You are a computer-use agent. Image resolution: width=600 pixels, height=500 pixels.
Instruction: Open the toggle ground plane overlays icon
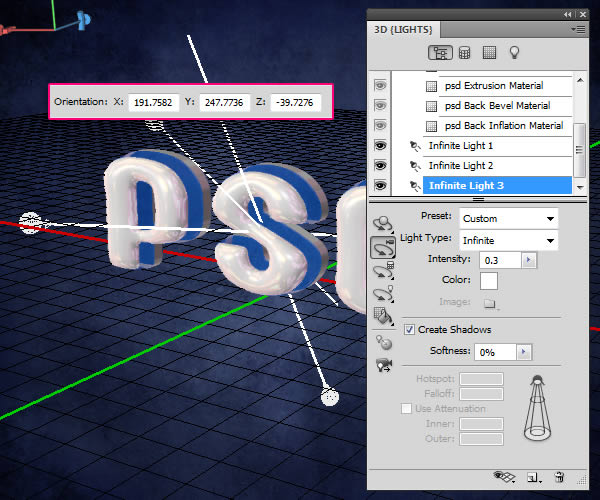(503, 478)
